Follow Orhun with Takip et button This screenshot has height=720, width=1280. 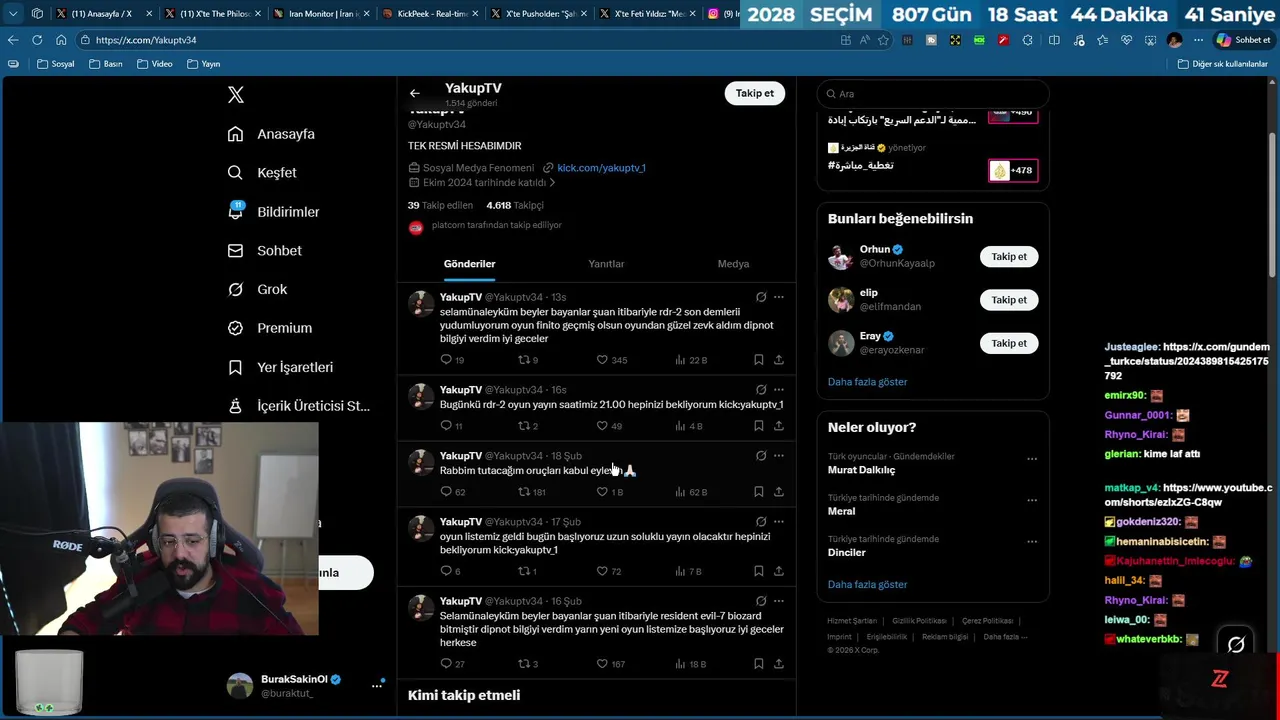[x=1009, y=257]
